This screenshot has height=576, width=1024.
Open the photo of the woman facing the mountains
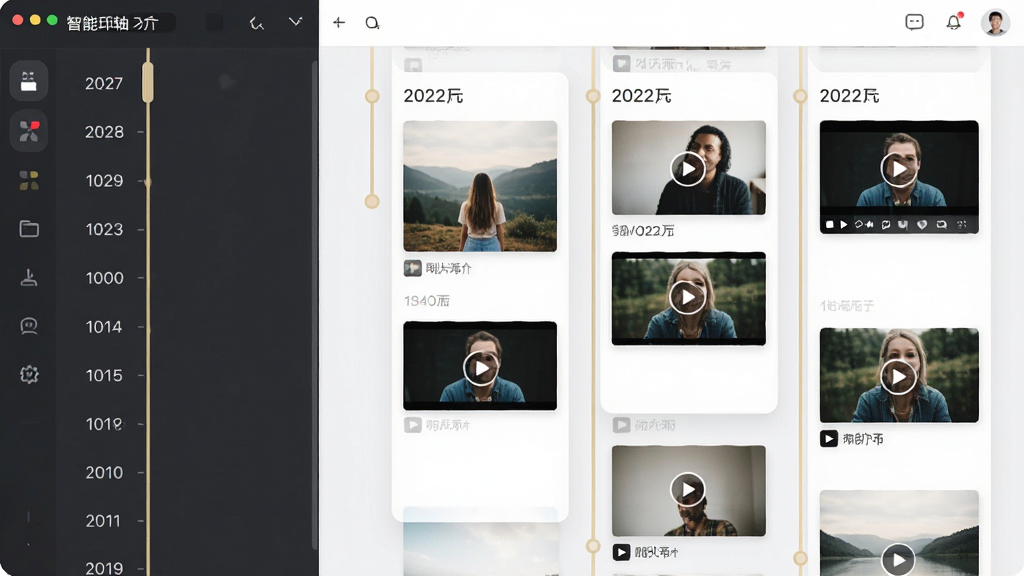480,186
